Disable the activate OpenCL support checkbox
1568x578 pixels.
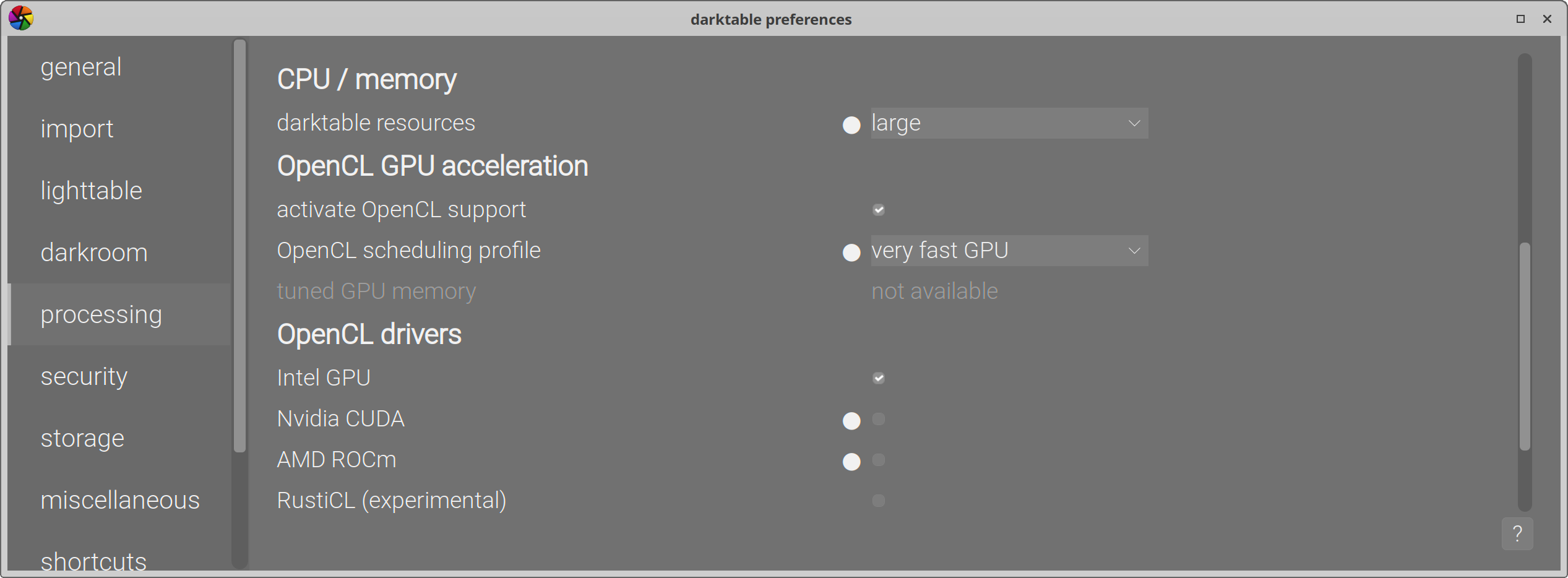(879, 210)
